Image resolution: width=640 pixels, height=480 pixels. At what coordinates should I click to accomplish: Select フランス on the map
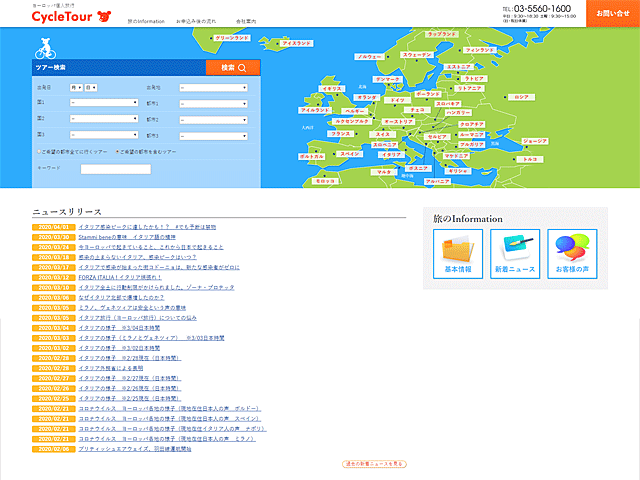pyautogui.click(x=341, y=133)
